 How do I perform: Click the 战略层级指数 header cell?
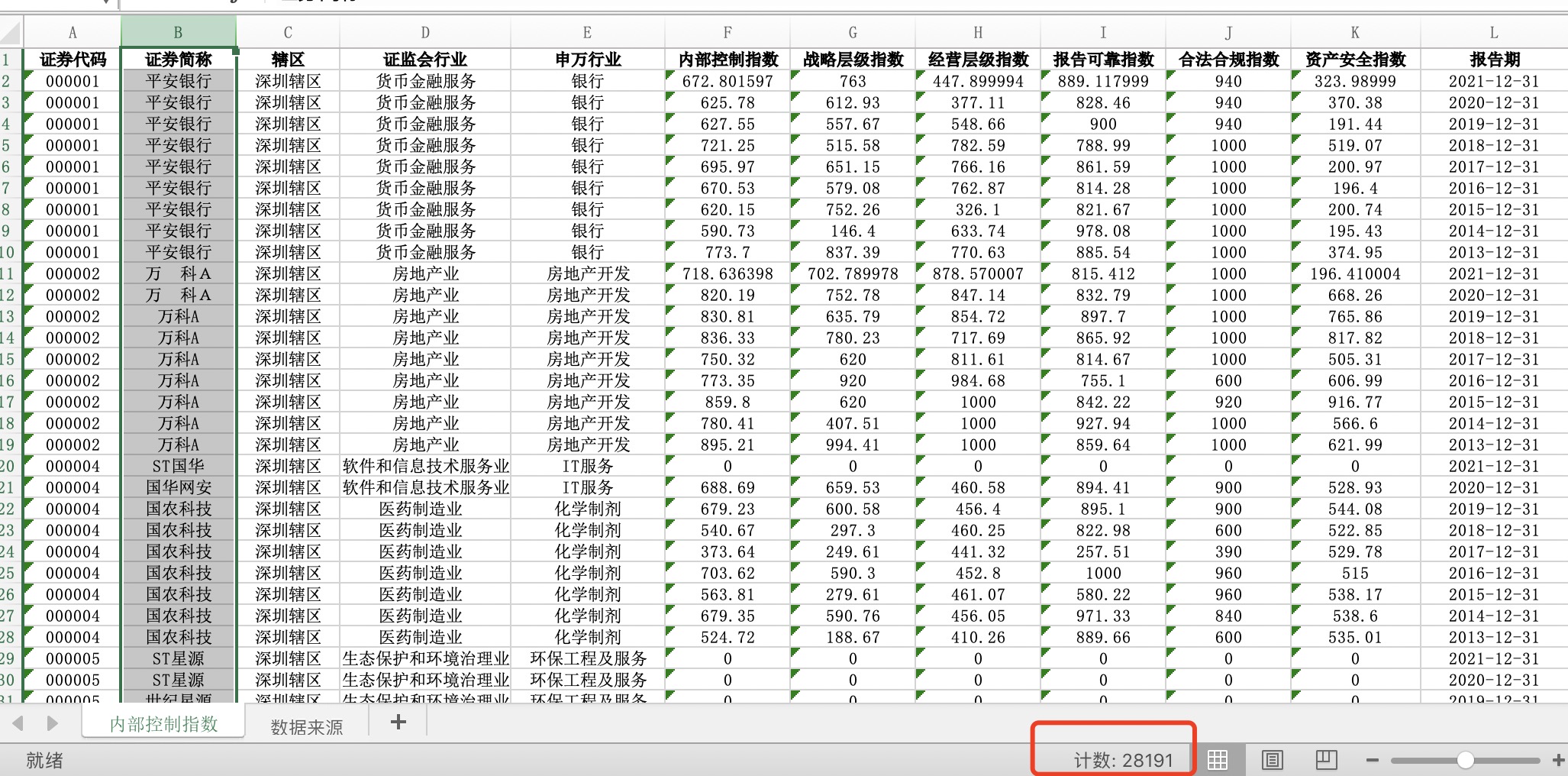click(853, 60)
